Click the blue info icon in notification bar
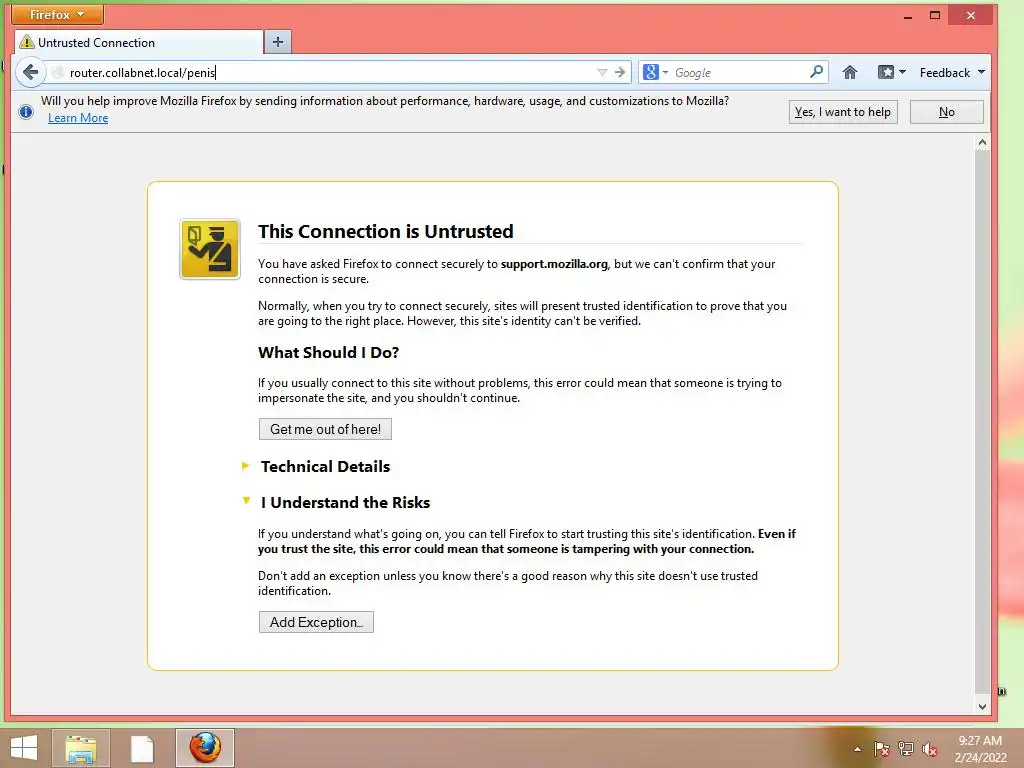1024x768 pixels. tap(25, 112)
